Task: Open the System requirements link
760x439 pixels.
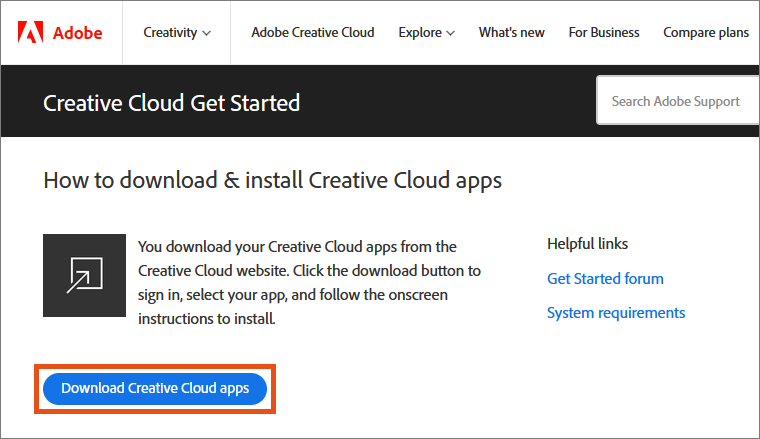Action: pos(616,313)
